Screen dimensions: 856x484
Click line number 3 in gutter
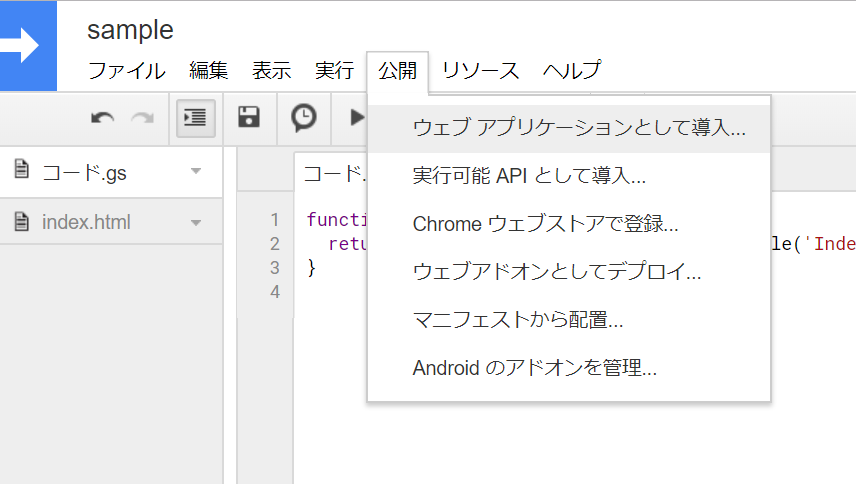[275, 268]
